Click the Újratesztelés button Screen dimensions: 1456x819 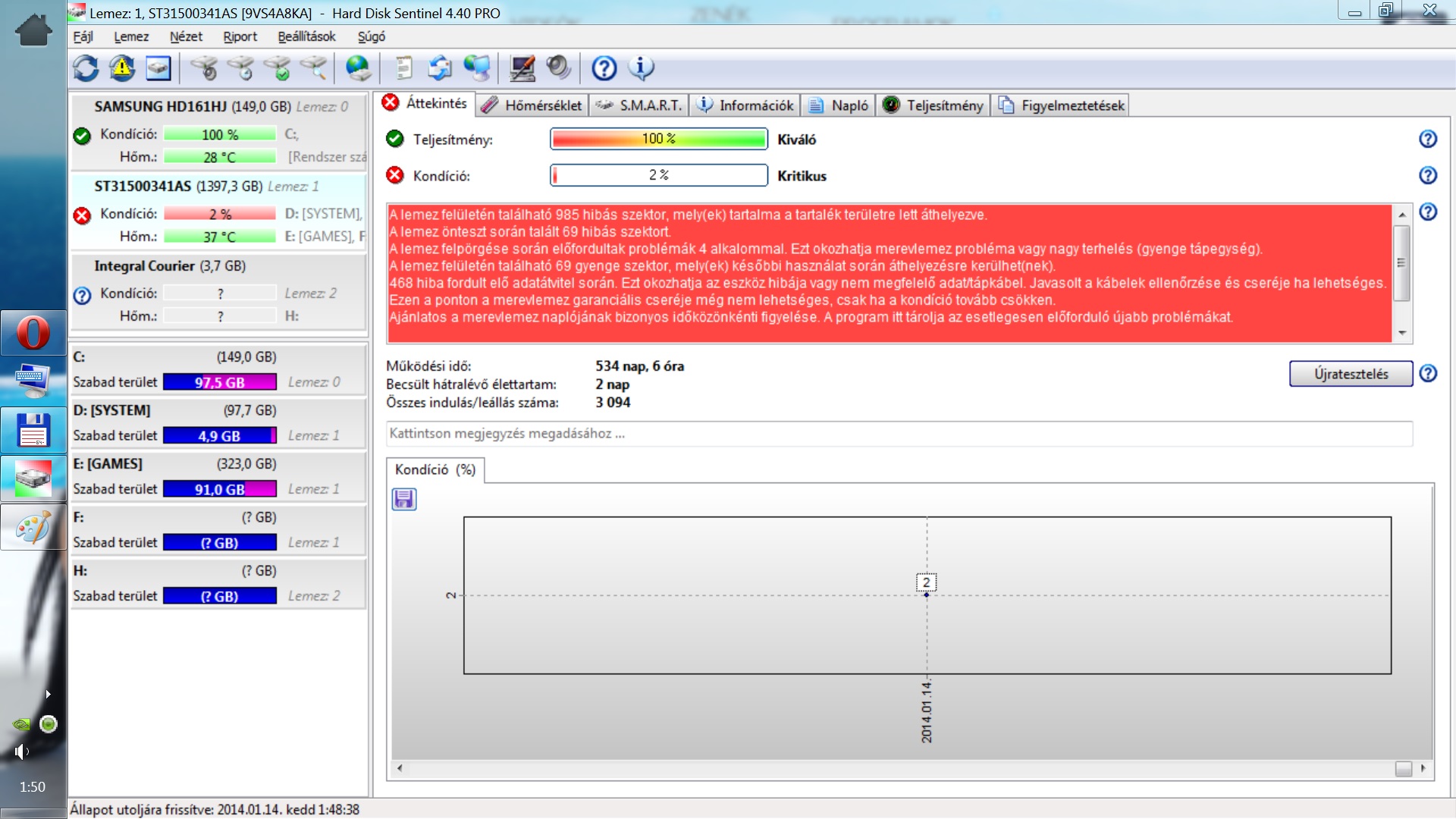pyautogui.click(x=1351, y=374)
